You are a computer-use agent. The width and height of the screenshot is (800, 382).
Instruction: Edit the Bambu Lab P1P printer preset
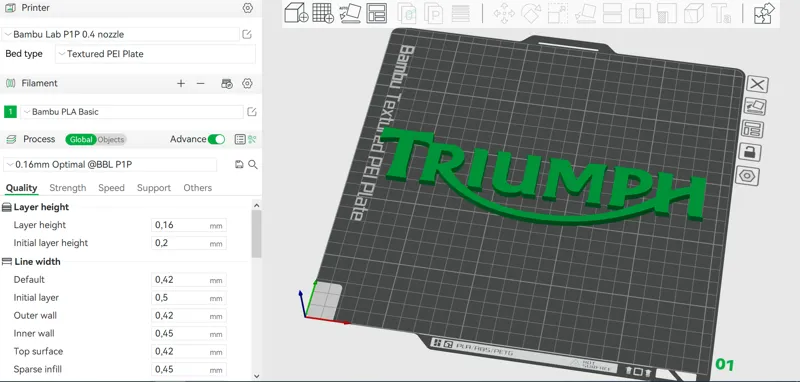pos(247,35)
